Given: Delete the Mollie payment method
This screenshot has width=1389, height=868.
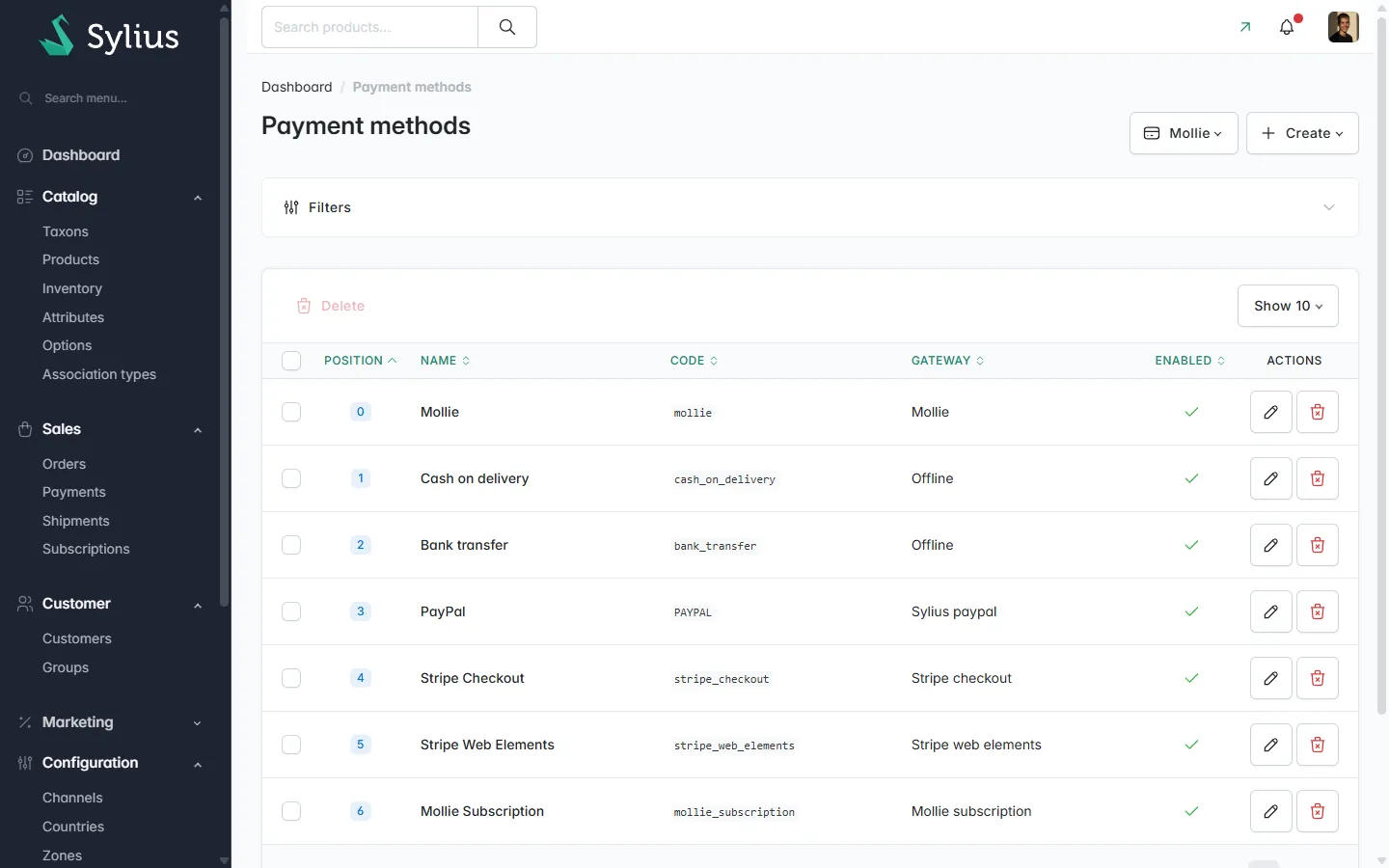Looking at the screenshot, I should [x=1318, y=412].
